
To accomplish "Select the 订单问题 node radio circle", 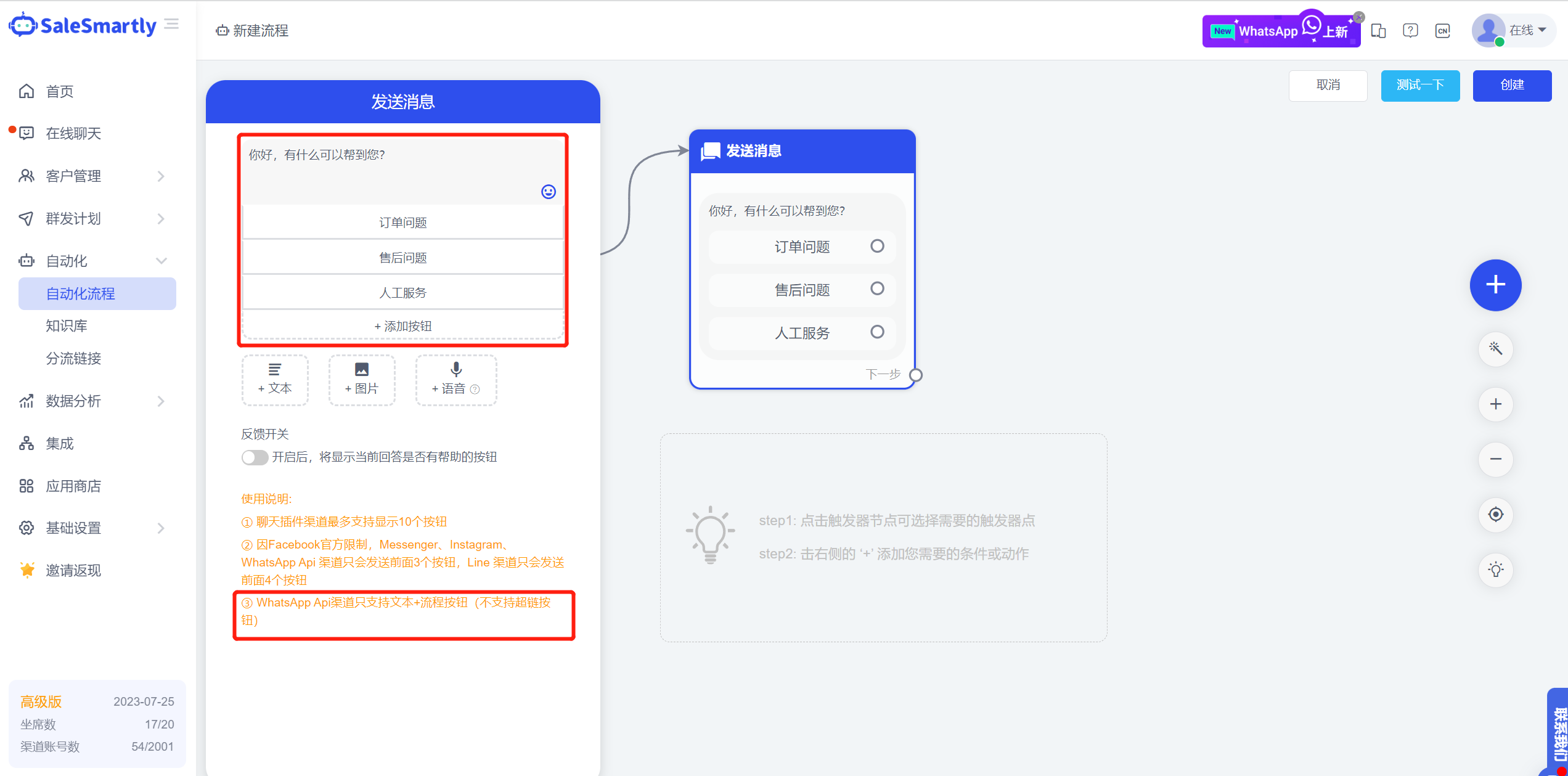I will pyautogui.click(x=877, y=247).
